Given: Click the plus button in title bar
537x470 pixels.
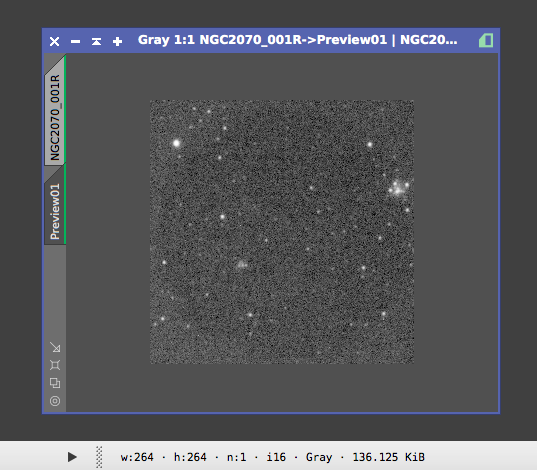Looking at the screenshot, I should click(117, 41).
